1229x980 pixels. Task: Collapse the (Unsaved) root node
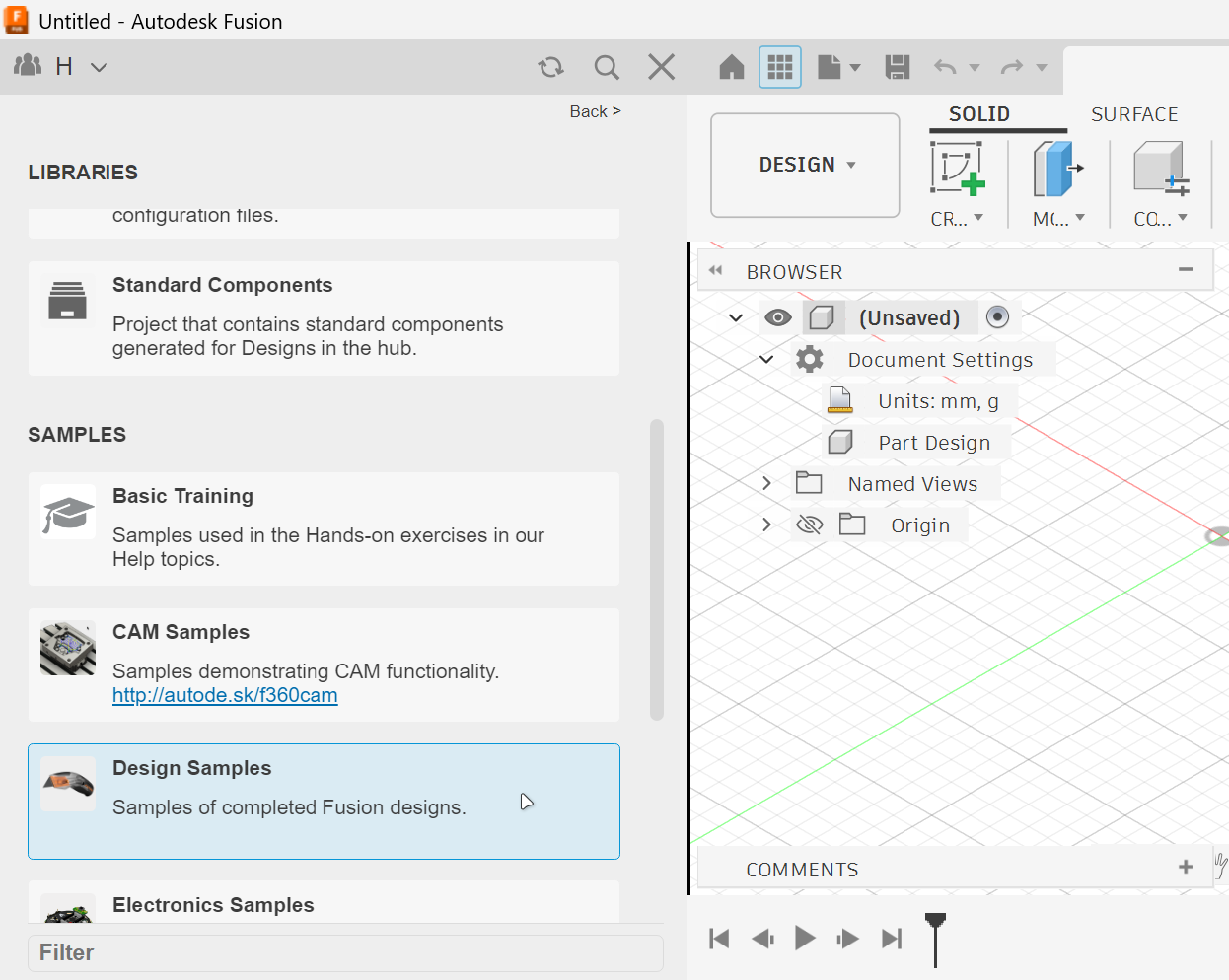[736, 317]
